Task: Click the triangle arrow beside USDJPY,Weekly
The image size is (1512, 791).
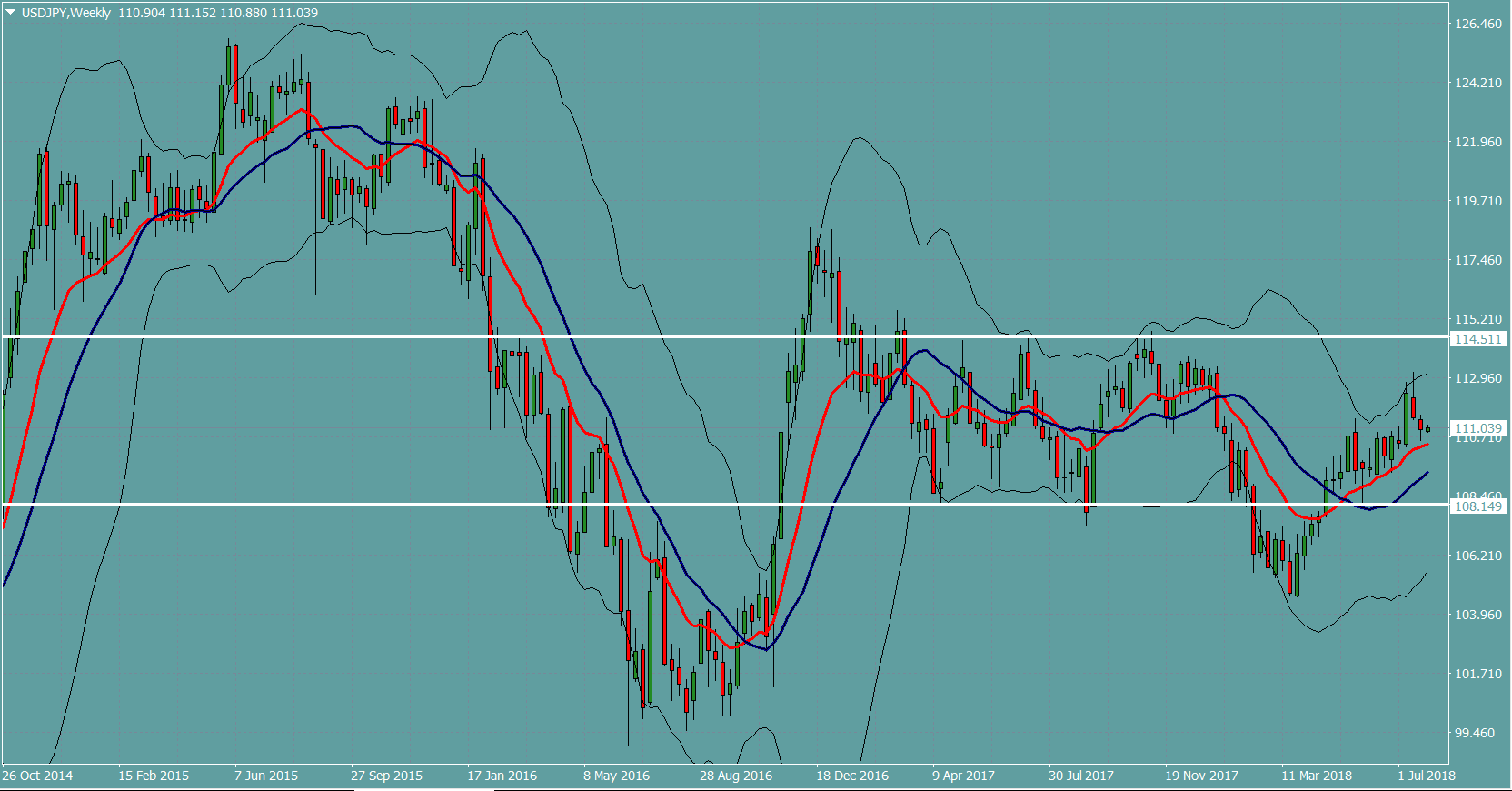Action: 11,13
